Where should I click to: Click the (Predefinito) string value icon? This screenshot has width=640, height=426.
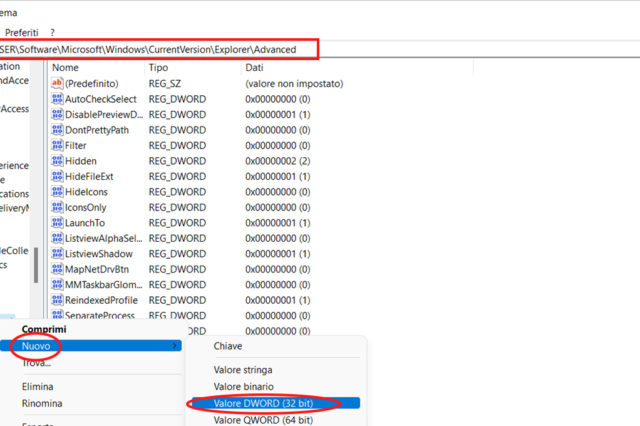[x=57, y=84]
